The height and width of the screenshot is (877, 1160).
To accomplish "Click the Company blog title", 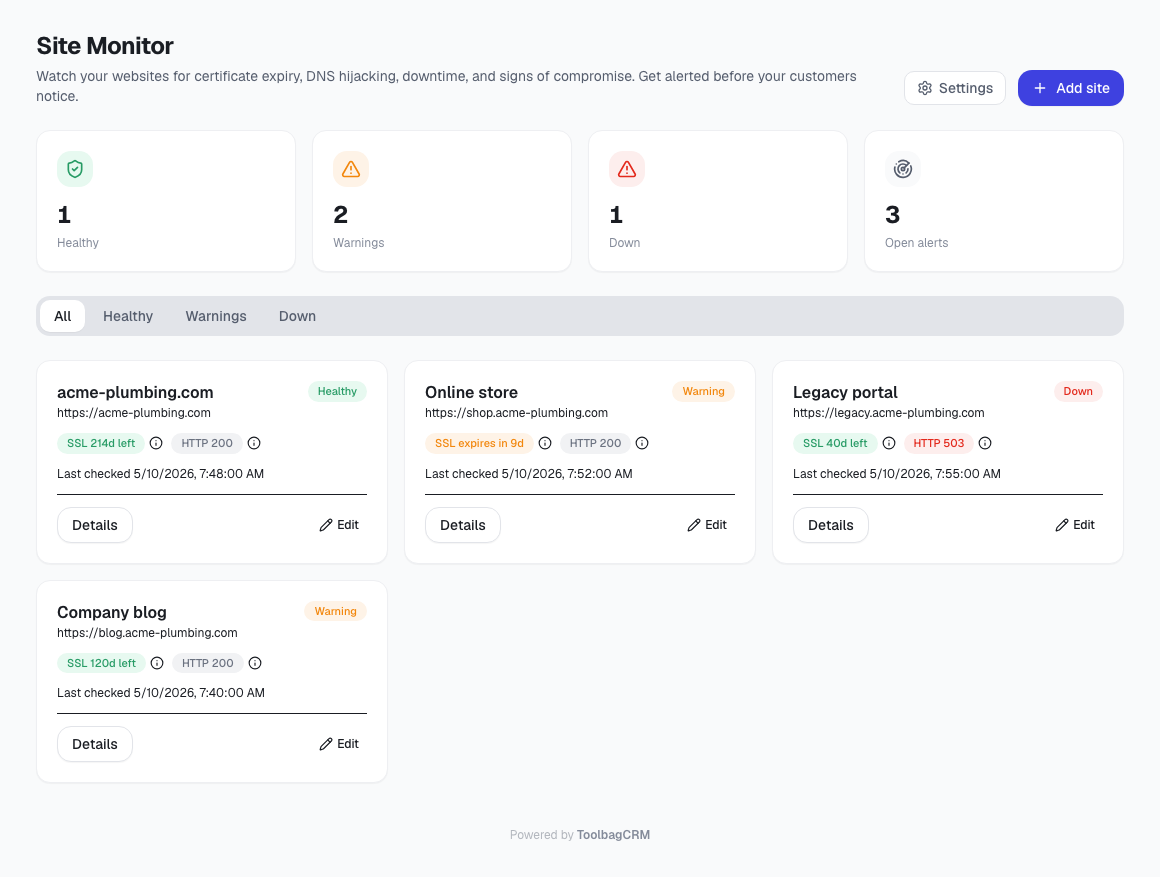I will click(x=112, y=612).
